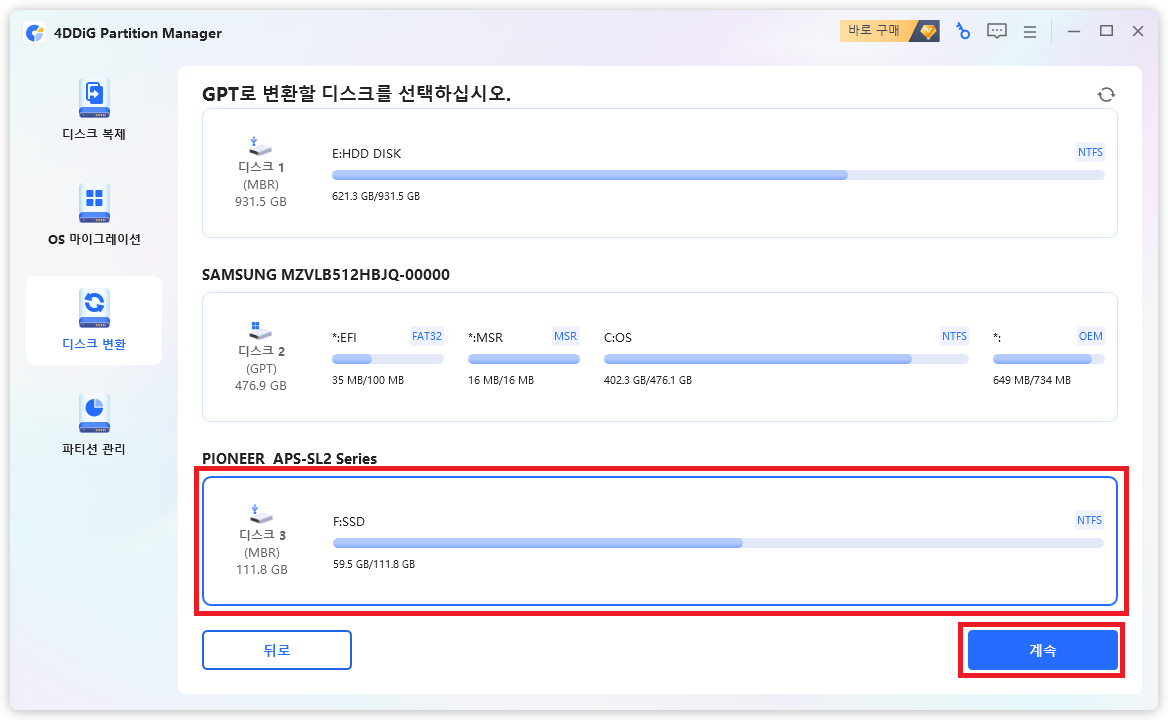Click the *:EFI partition label
This screenshot has height=720, width=1168.
tap(344, 337)
